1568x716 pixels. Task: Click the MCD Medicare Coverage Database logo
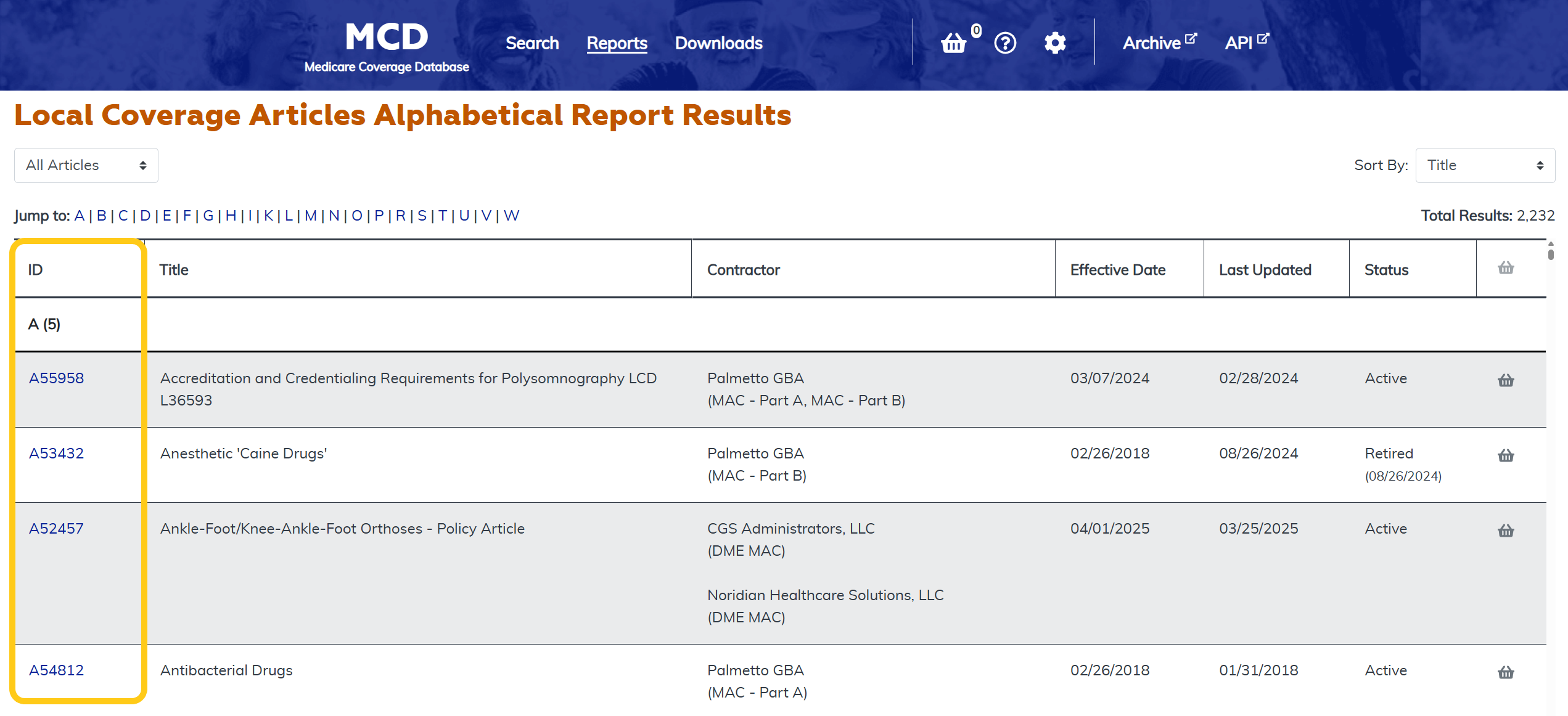pyautogui.click(x=387, y=47)
